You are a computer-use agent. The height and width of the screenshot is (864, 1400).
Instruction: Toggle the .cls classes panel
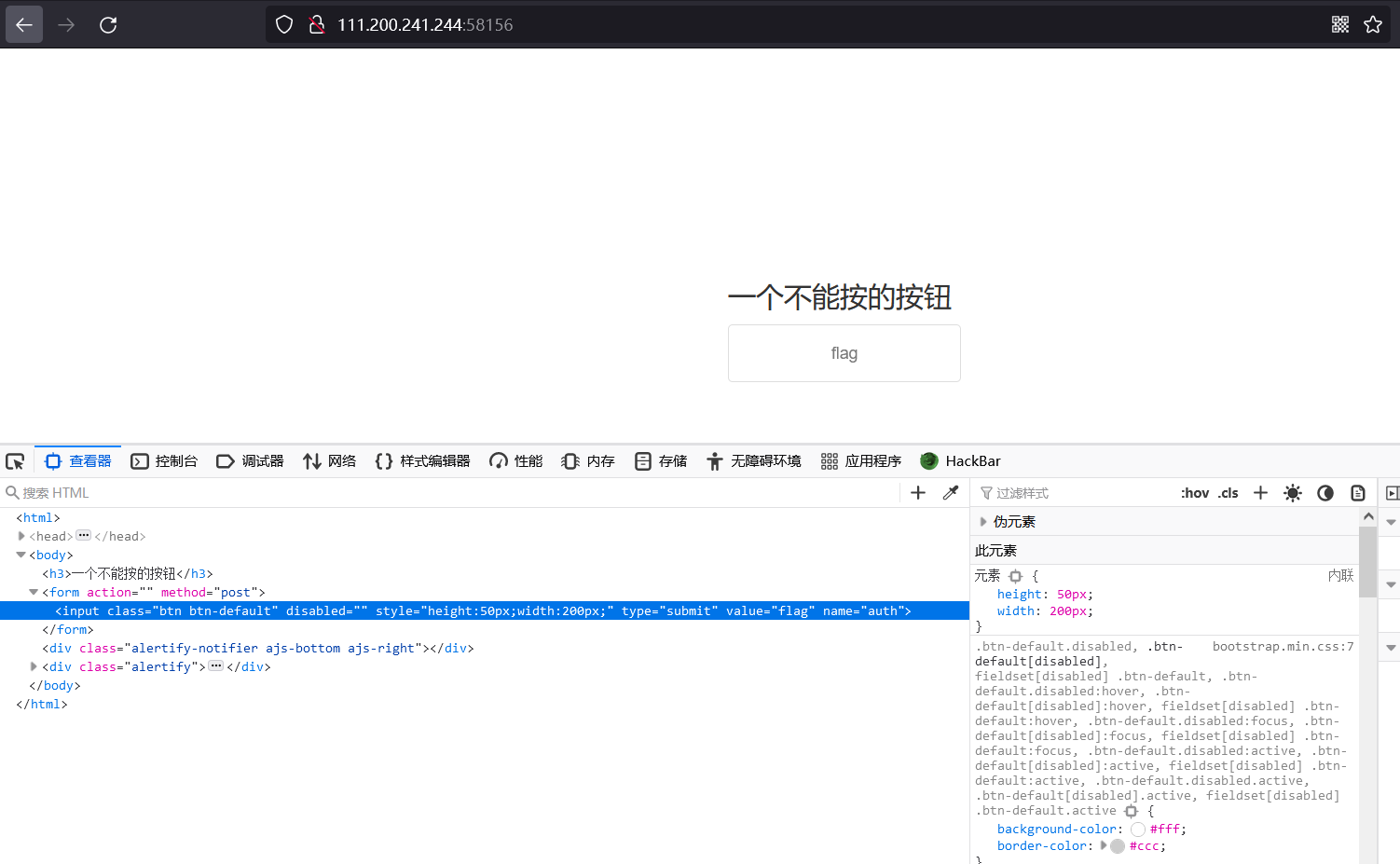point(1228,493)
